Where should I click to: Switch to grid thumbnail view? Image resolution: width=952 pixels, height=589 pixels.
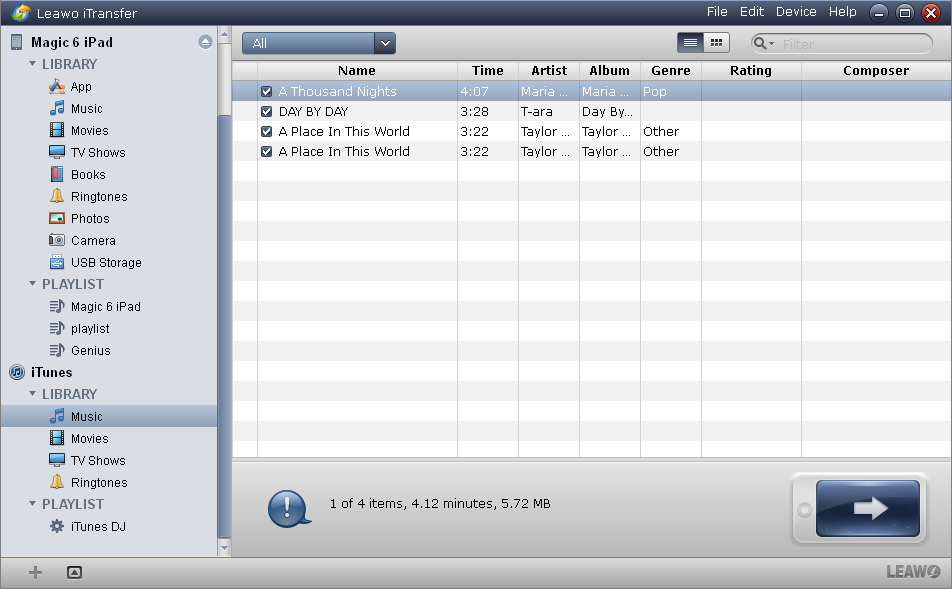point(716,43)
